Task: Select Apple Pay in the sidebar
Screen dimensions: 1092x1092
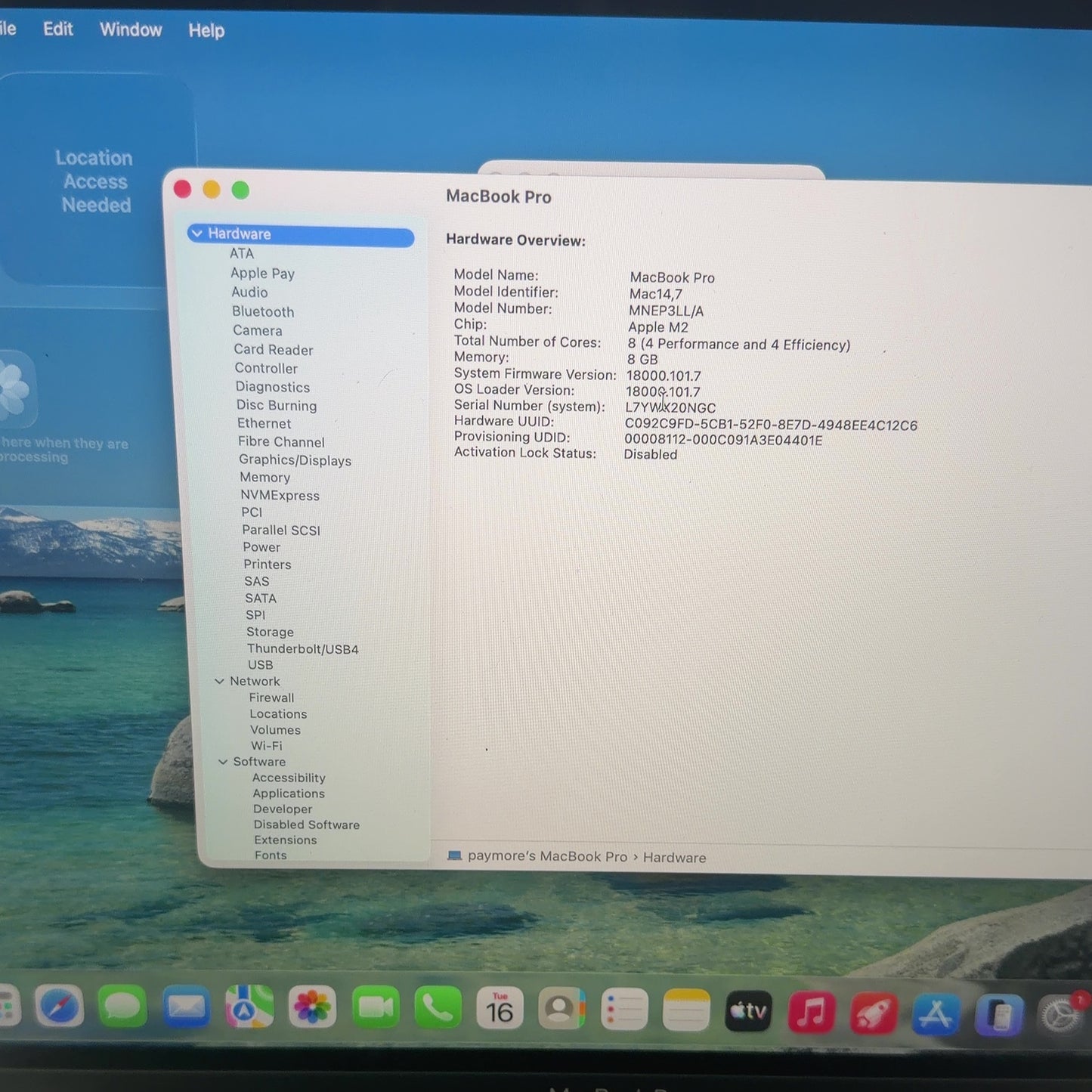Action: (x=262, y=274)
